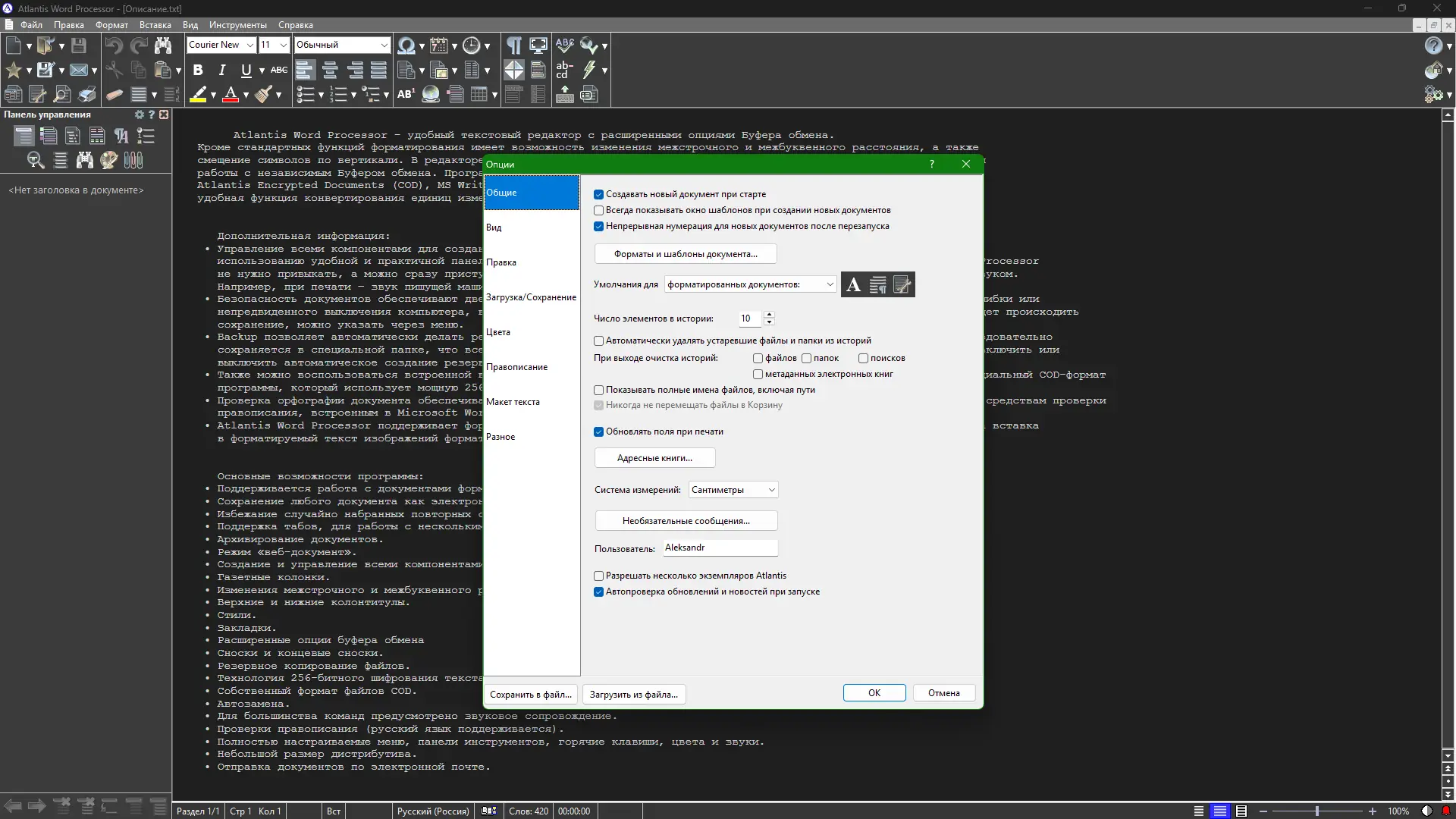Expand the 'Сантиметры' measurement system dropdown
Image resolution: width=1456 pixels, height=819 pixels.
771,491
